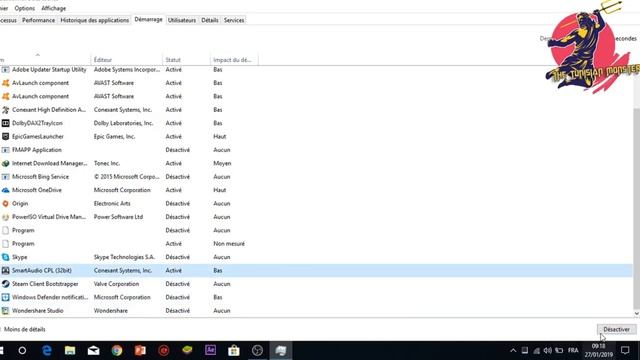Click Tonec Inc. publisher cell
Viewport: 640px width, 360px height.
point(107,163)
